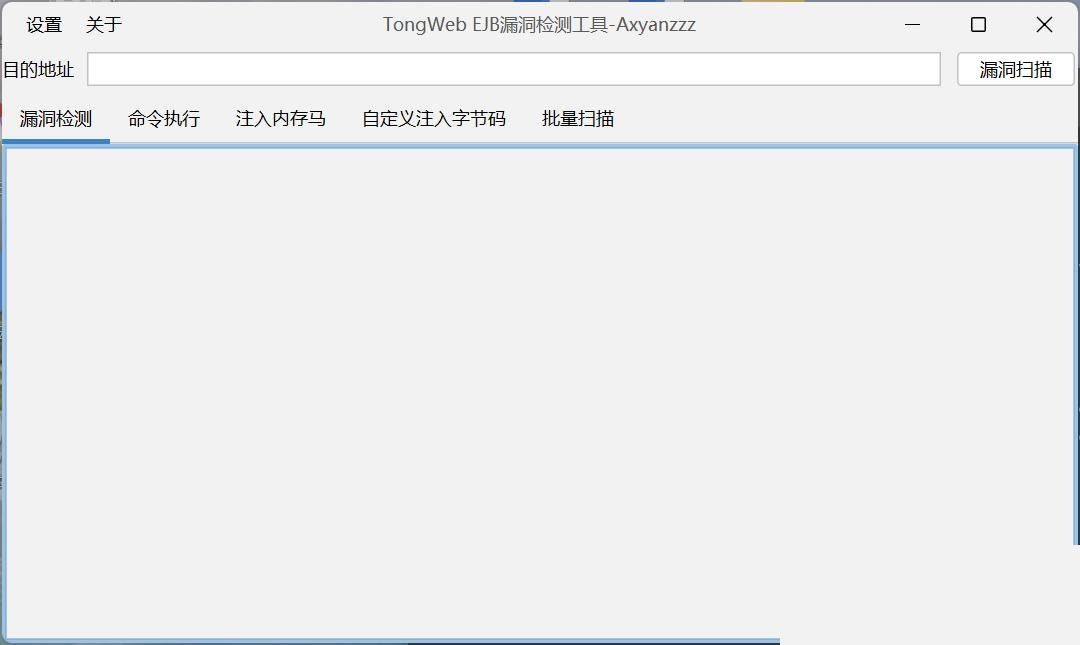Minimize the TongWeb tool window

(913, 25)
